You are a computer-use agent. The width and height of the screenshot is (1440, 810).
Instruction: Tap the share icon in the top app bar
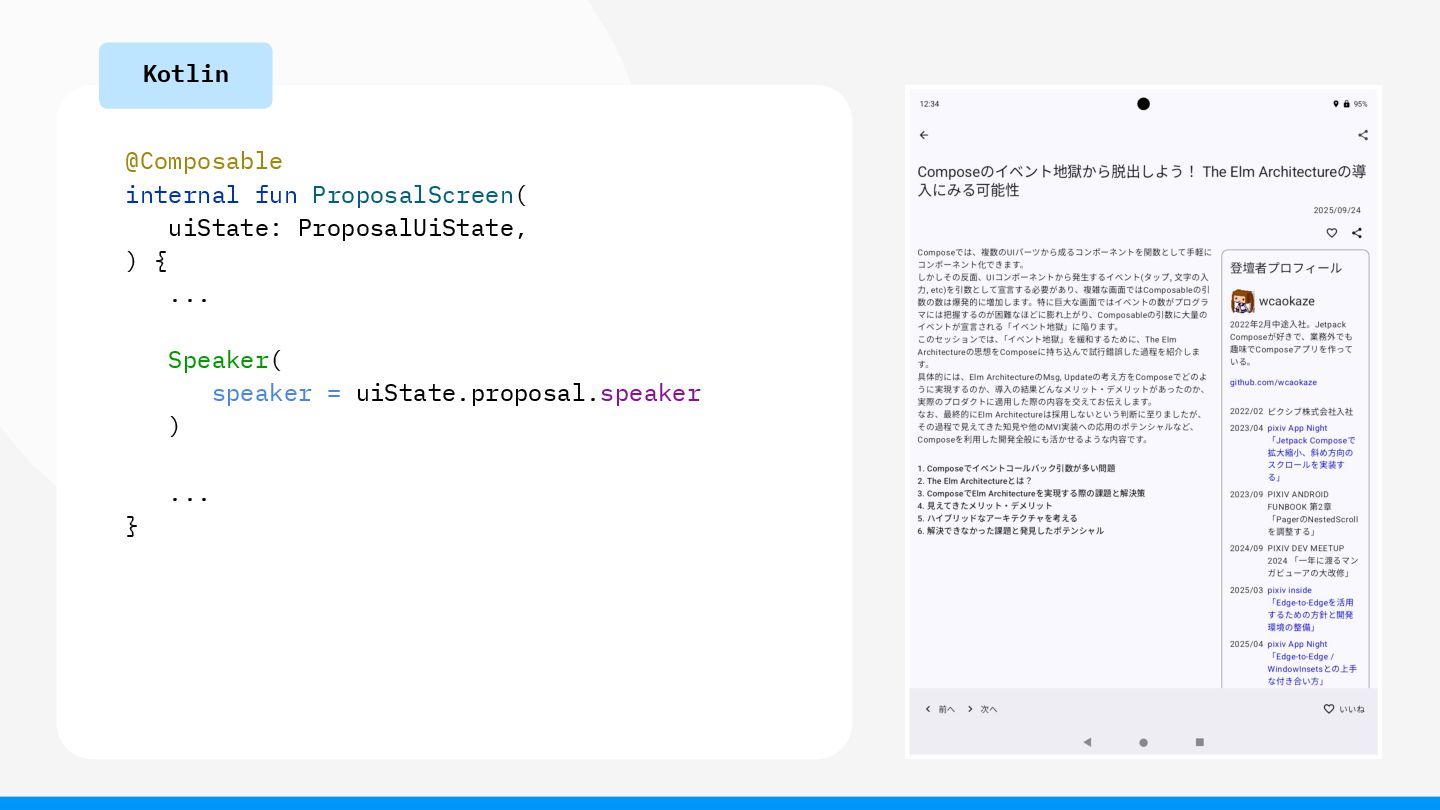[1362, 135]
